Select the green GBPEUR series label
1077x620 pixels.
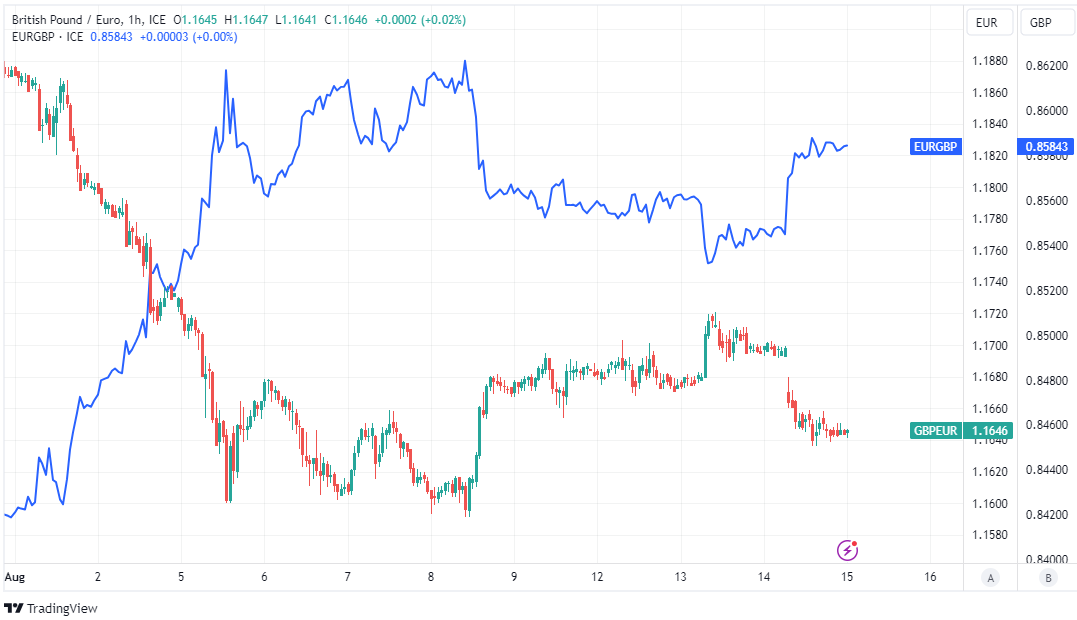[x=935, y=431]
